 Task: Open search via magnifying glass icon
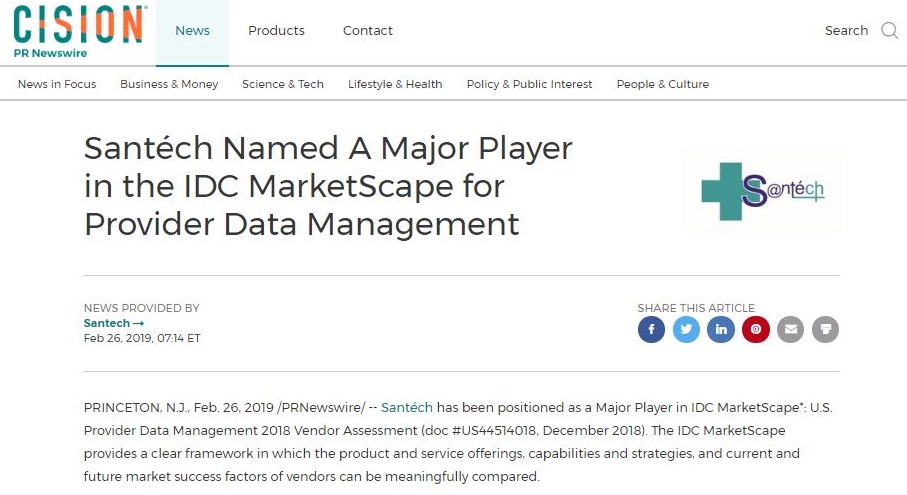coord(890,30)
